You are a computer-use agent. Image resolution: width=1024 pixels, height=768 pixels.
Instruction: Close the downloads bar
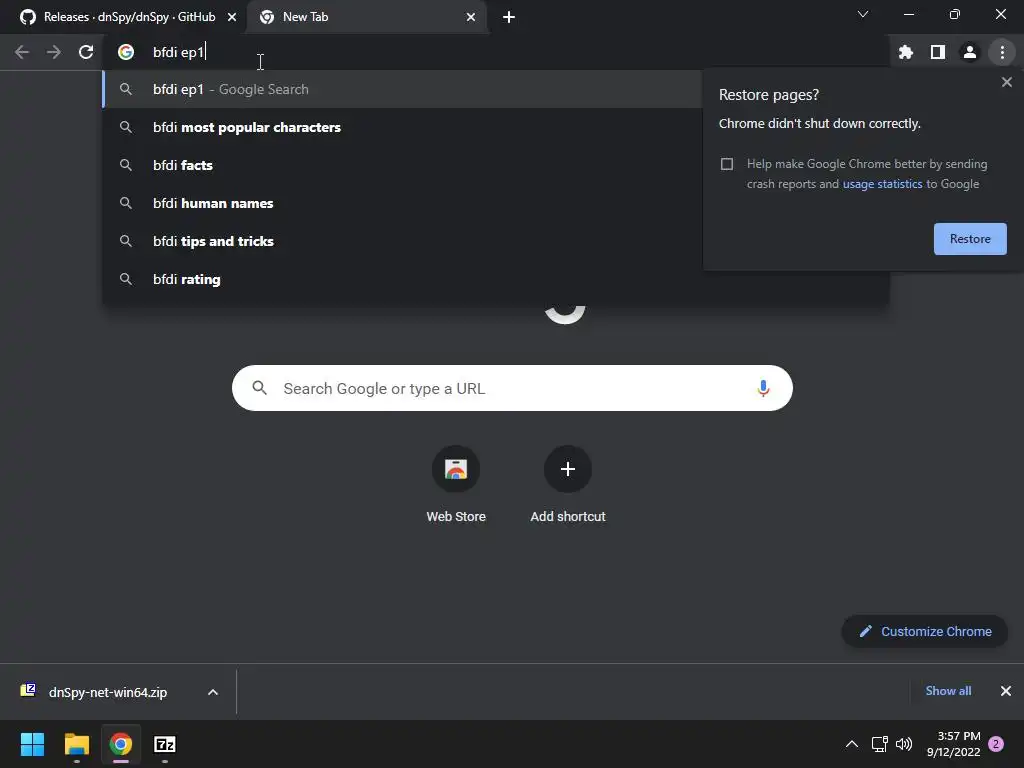(1006, 691)
